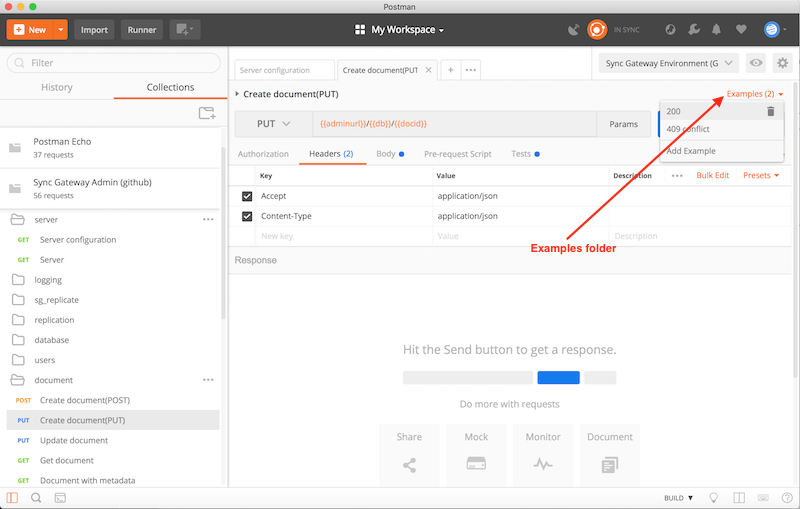Expand the Create document(PUT) request details triangle
Screen dimensions: 800x509
(x=237, y=94)
